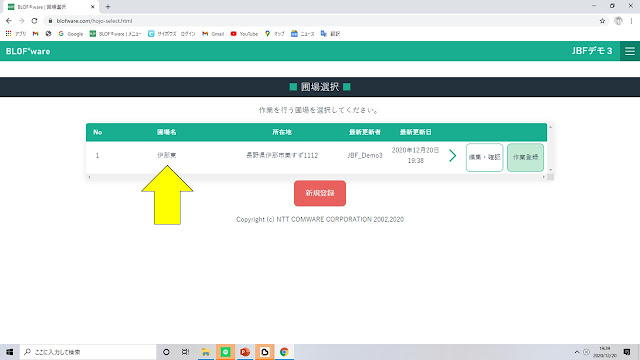The width and height of the screenshot is (640, 360).
Task: Open the アプリ apps bookmark
Action: pos(16,33)
